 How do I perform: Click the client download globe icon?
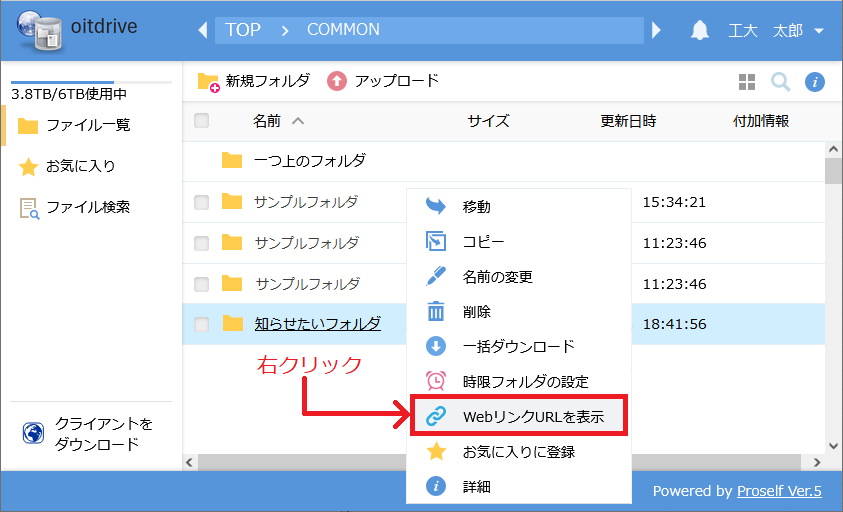click(33, 434)
